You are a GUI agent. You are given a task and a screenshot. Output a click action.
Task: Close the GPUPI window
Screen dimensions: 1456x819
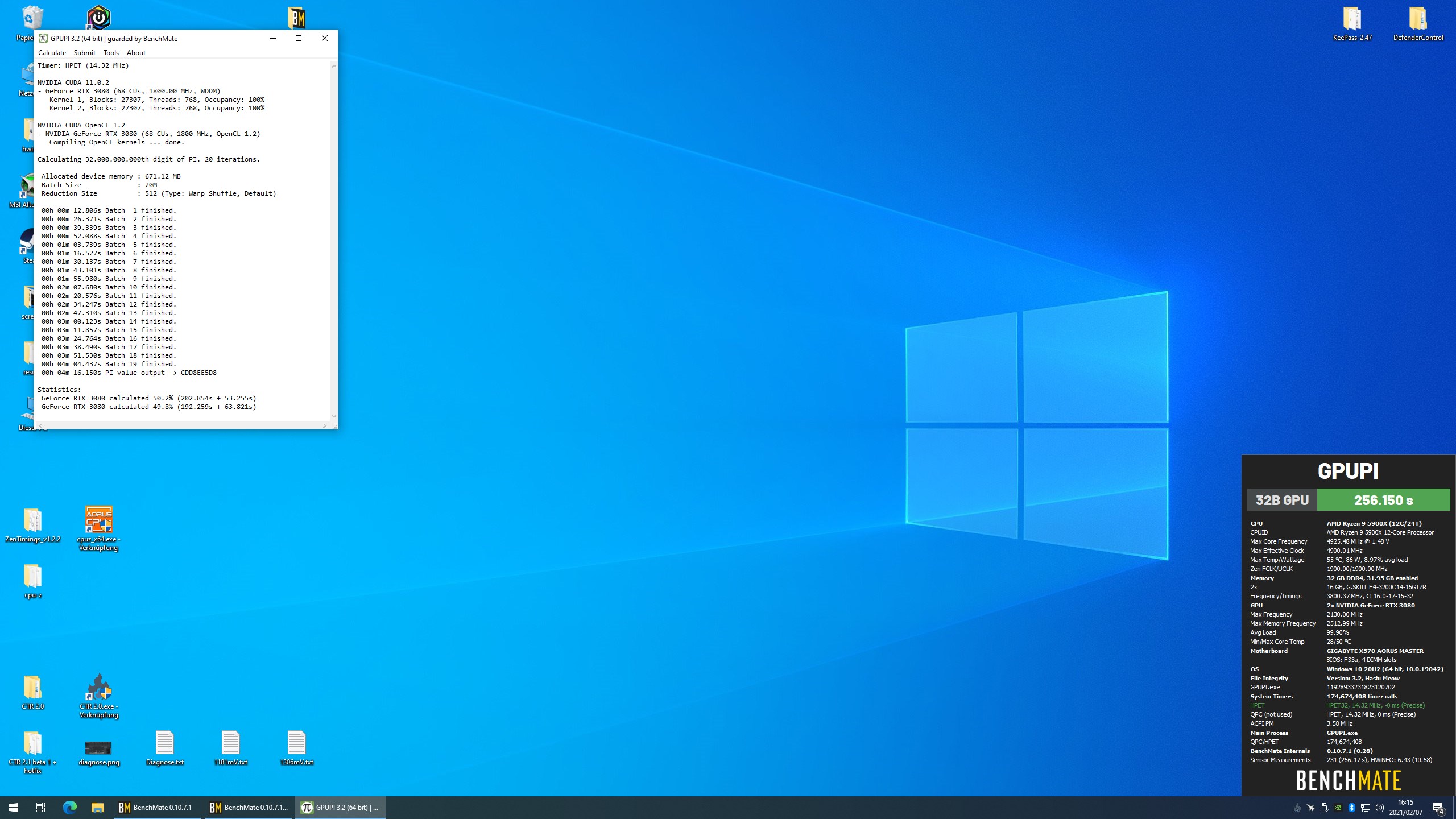point(325,38)
